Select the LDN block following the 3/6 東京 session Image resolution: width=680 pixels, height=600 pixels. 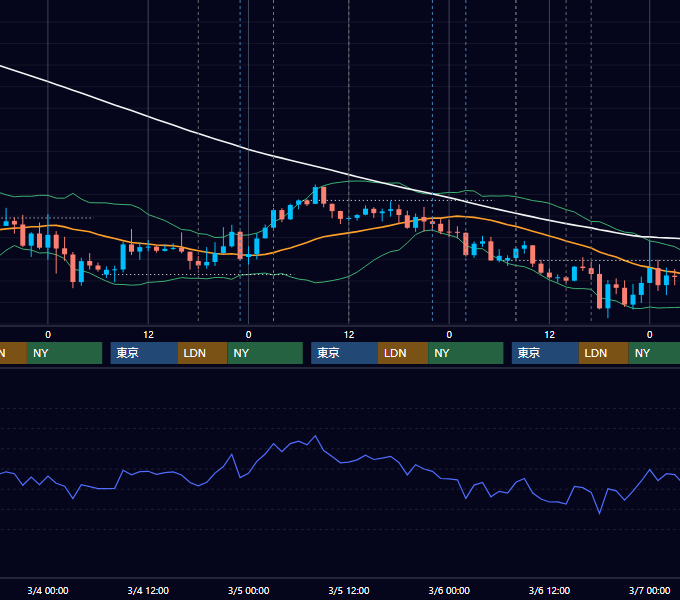pos(604,353)
